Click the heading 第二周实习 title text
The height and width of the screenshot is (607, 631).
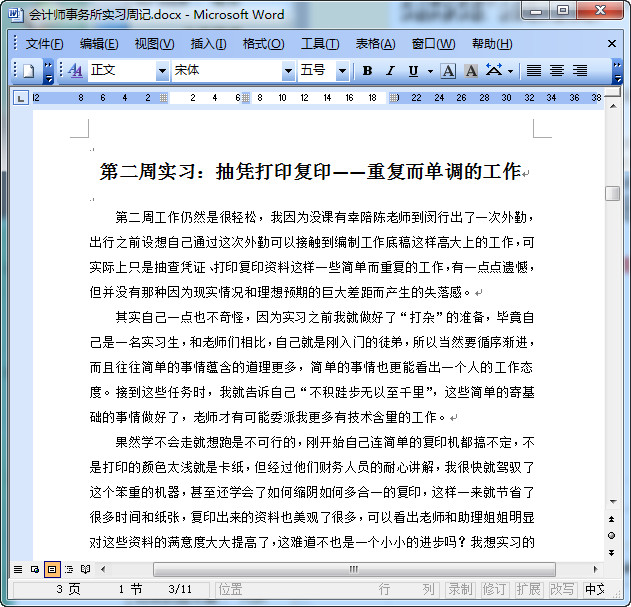pyautogui.click(x=310, y=171)
